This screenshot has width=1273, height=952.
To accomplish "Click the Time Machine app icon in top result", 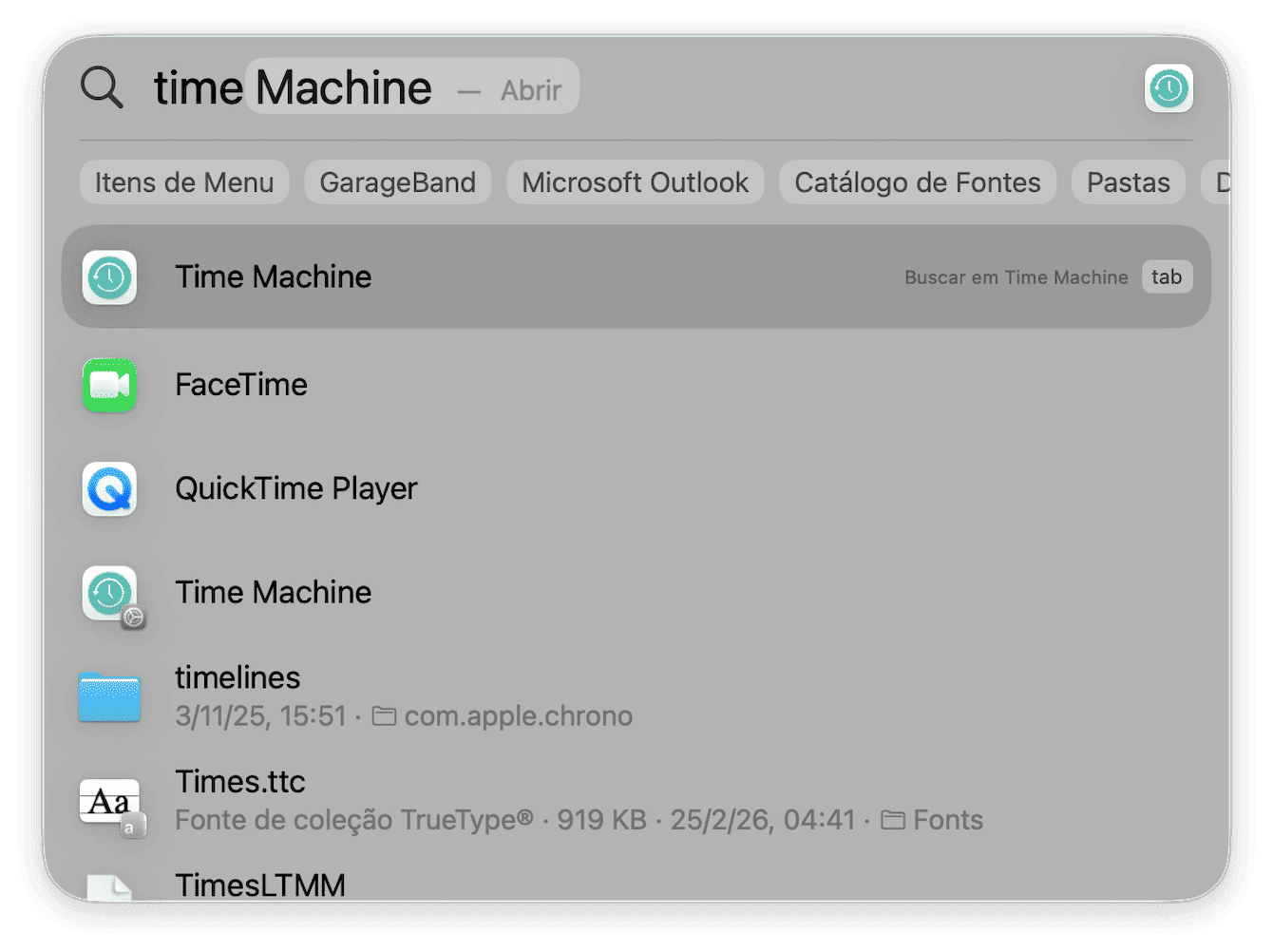I will pyautogui.click(x=109, y=277).
